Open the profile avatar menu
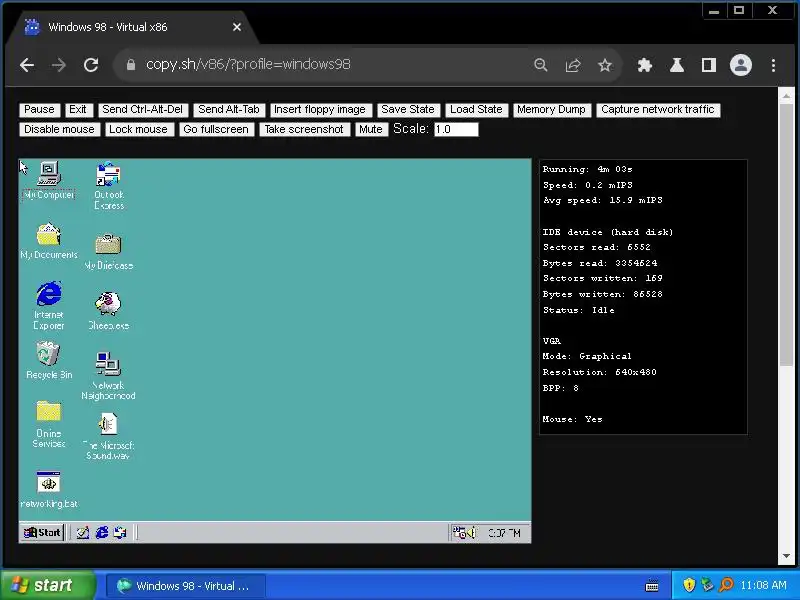The image size is (800, 600). click(x=741, y=65)
